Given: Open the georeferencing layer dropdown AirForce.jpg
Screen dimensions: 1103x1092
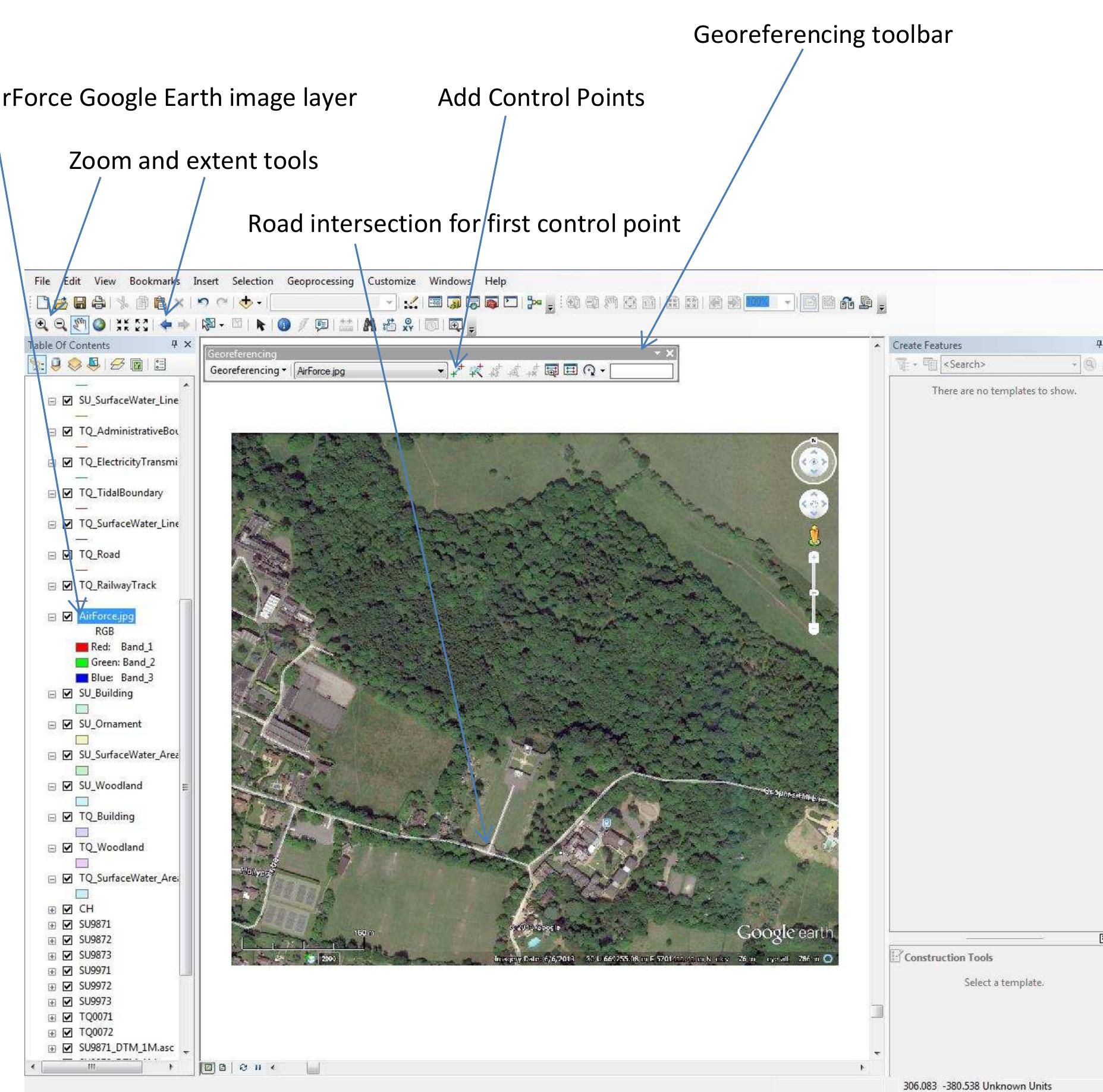Looking at the screenshot, I should (370, 371).
